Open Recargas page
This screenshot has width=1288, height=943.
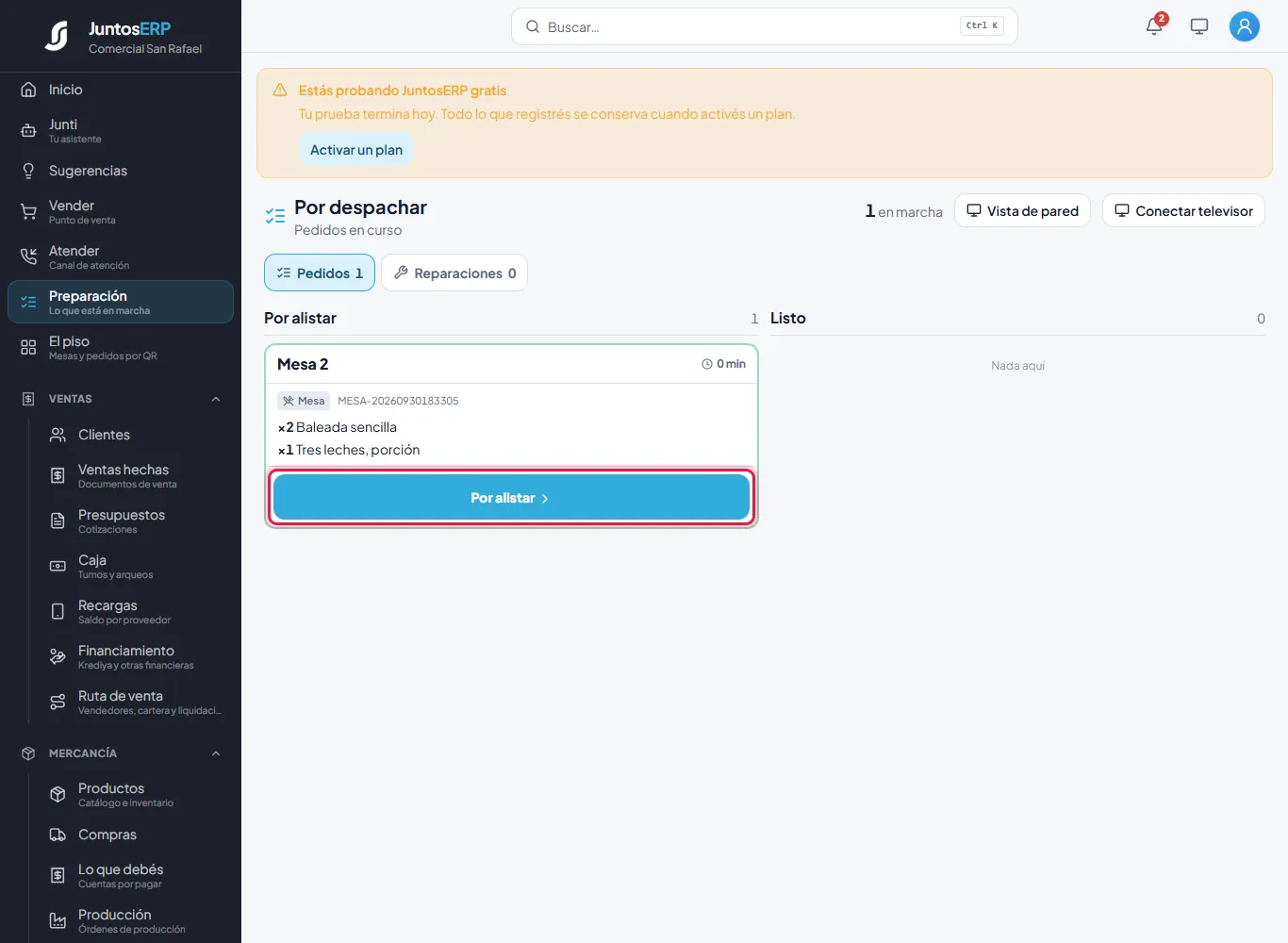(135, 612)
